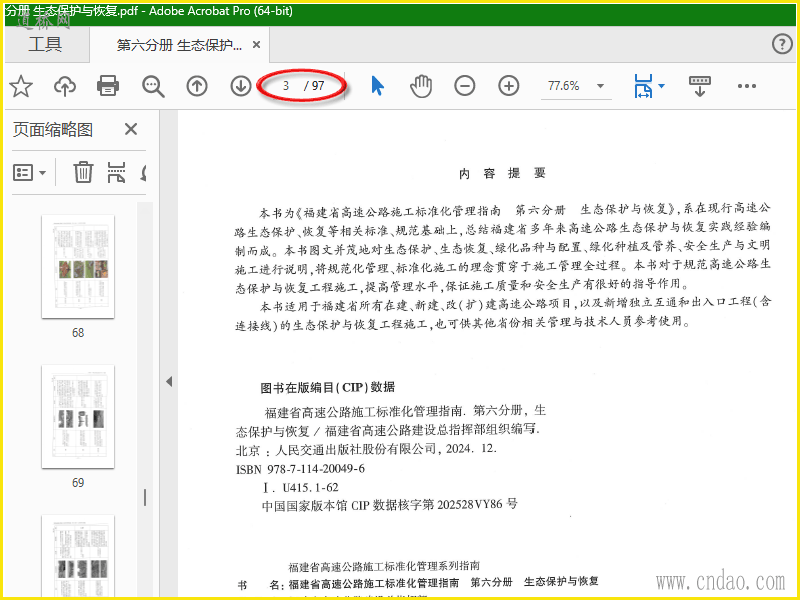Click the 内容提要 heading text
800x600 pixels.
coord(502,173)
